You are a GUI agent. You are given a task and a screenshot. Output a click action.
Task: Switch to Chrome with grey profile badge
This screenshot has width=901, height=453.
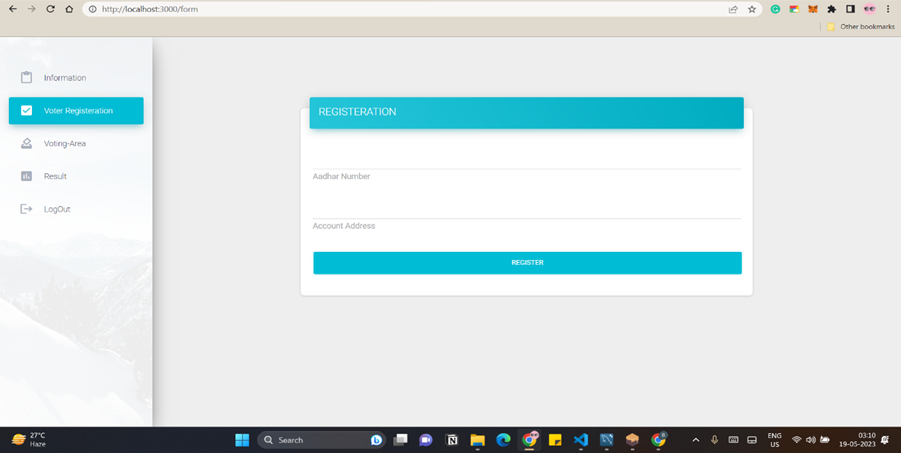click(659, 440)
